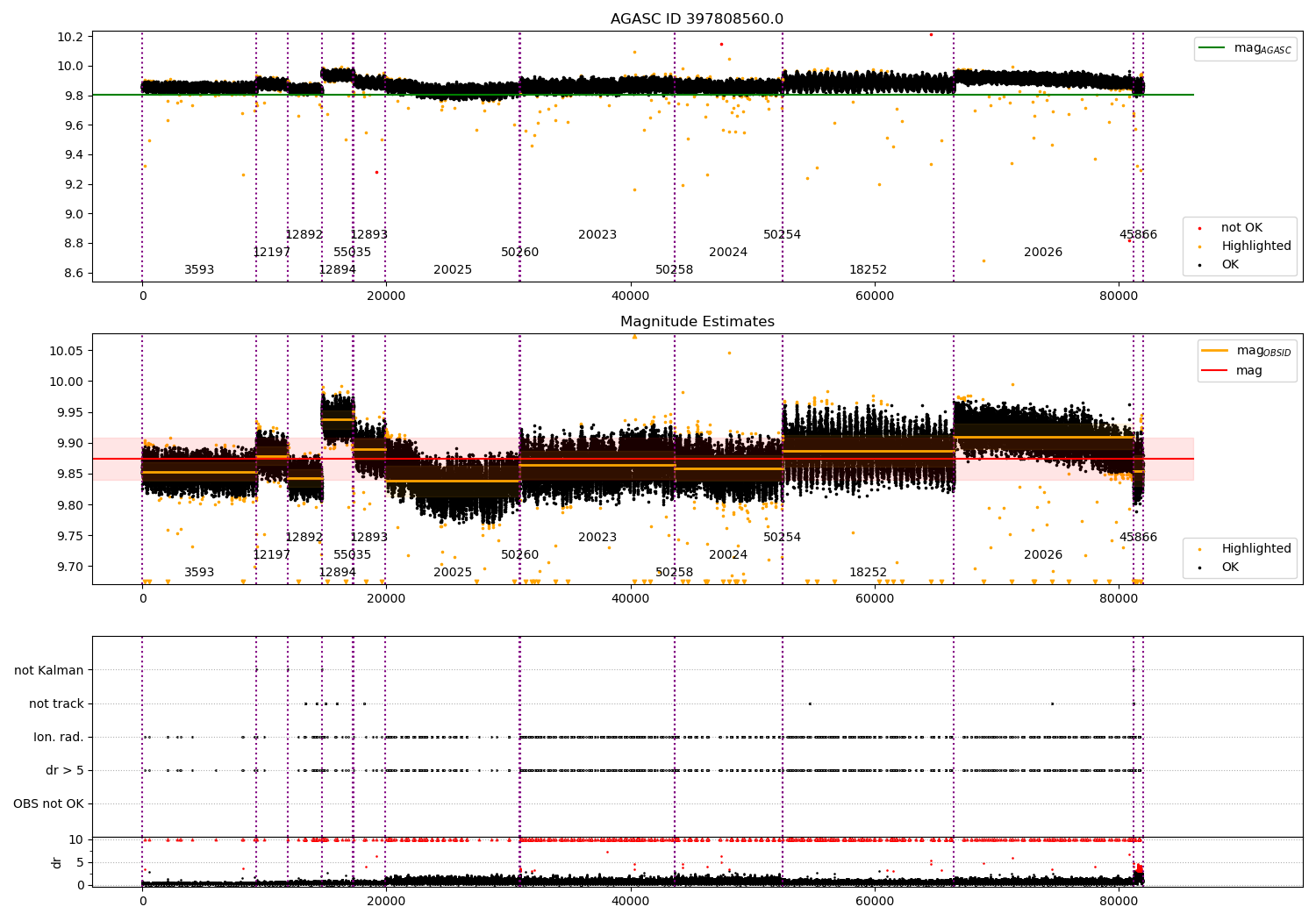Select 'not OK' legend entry in top plot
1316x921 pixels.
[x=1229, y=228]
